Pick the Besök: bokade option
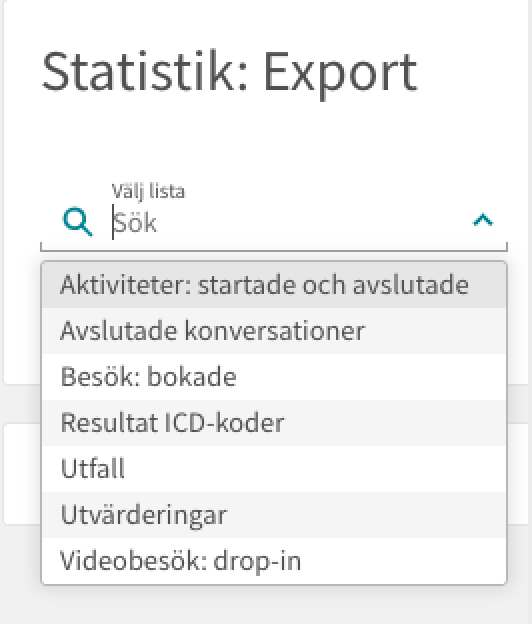Viewport: 532px width, 624px height. tap(274, 377)
